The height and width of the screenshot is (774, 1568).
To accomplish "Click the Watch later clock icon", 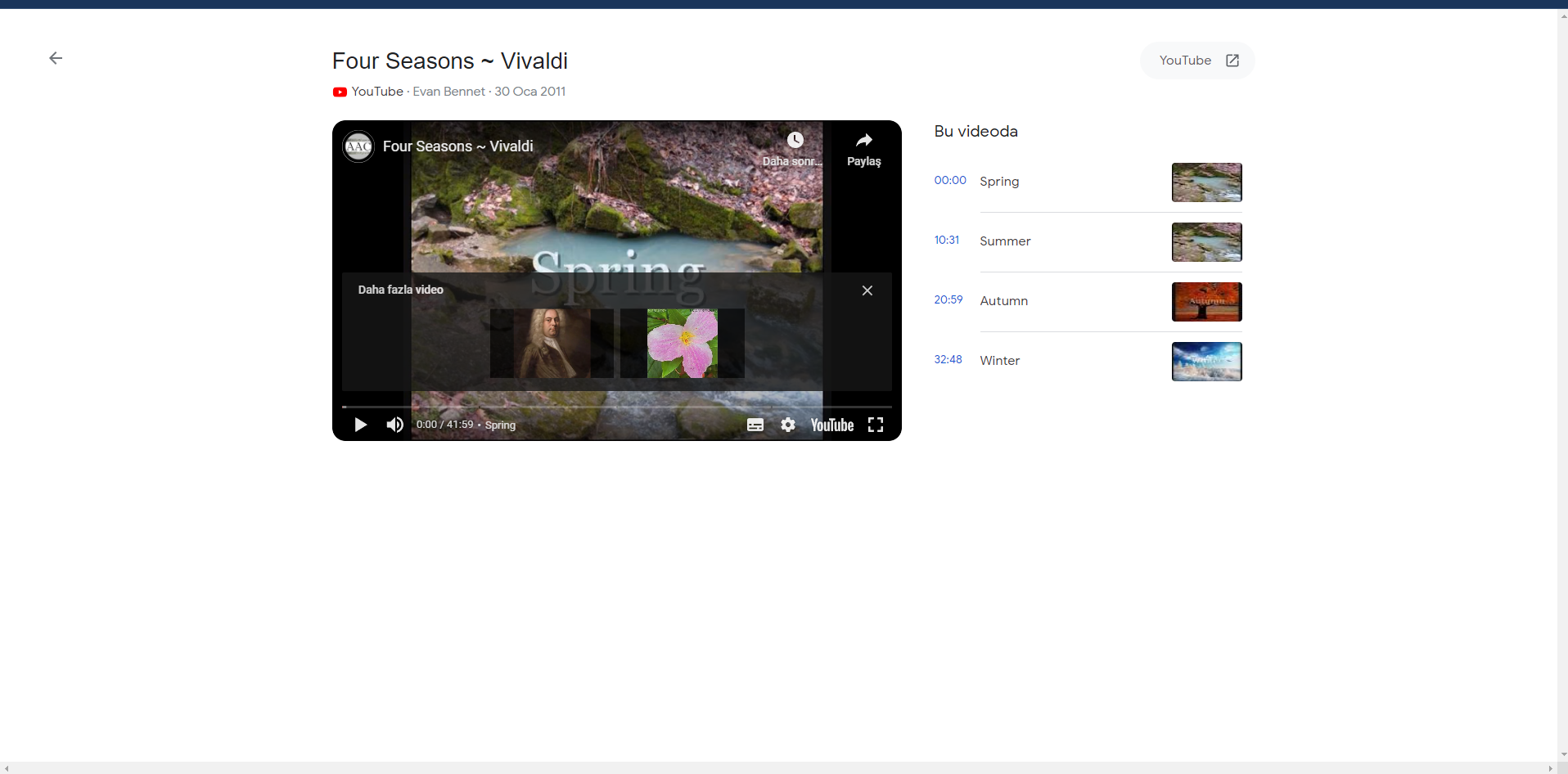I will coord(795,140).
